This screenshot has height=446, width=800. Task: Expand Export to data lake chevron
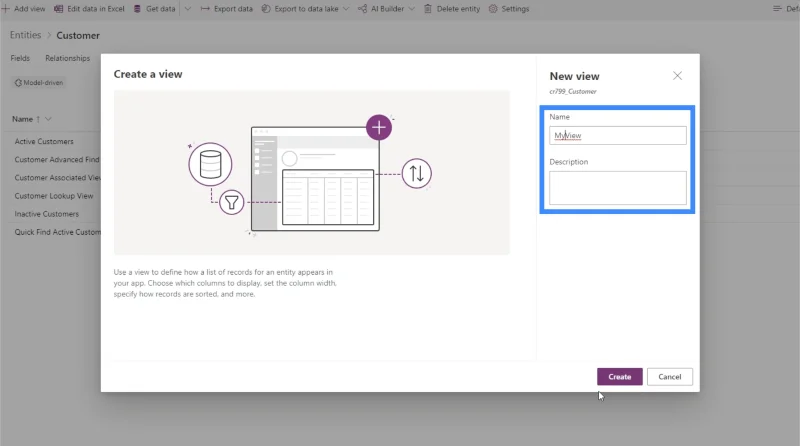coord(346,9)
